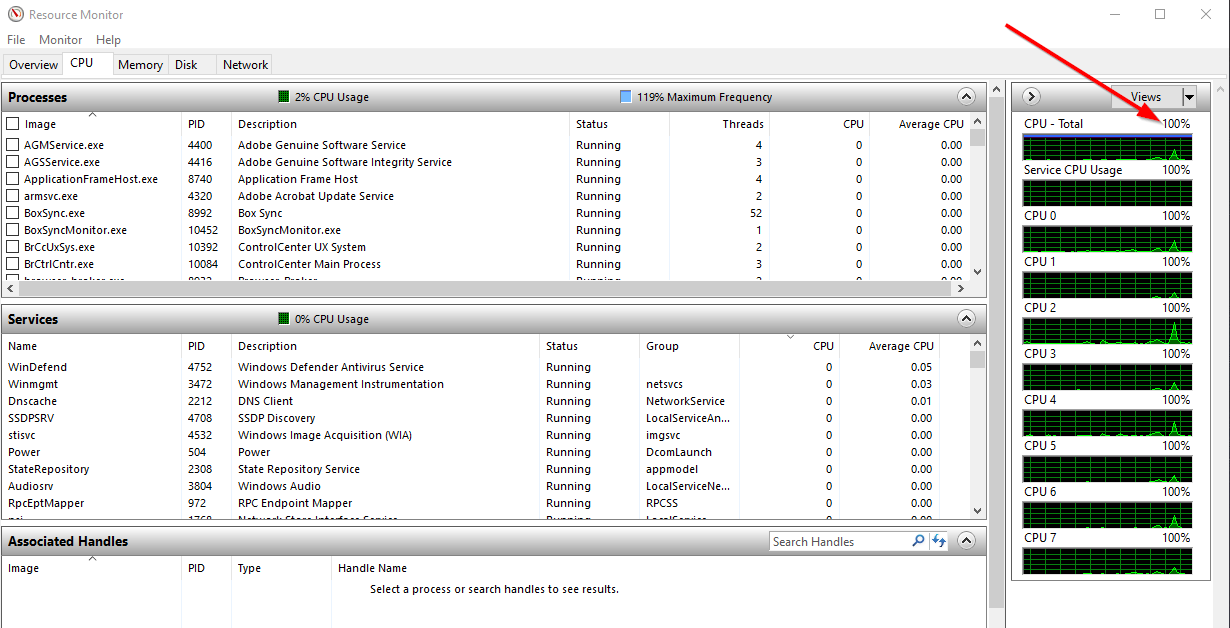Viewport: 1230px width, 628px height.
Task: Check the BoxSyncMonitor.exe checkbox
Action: (13, 230)
